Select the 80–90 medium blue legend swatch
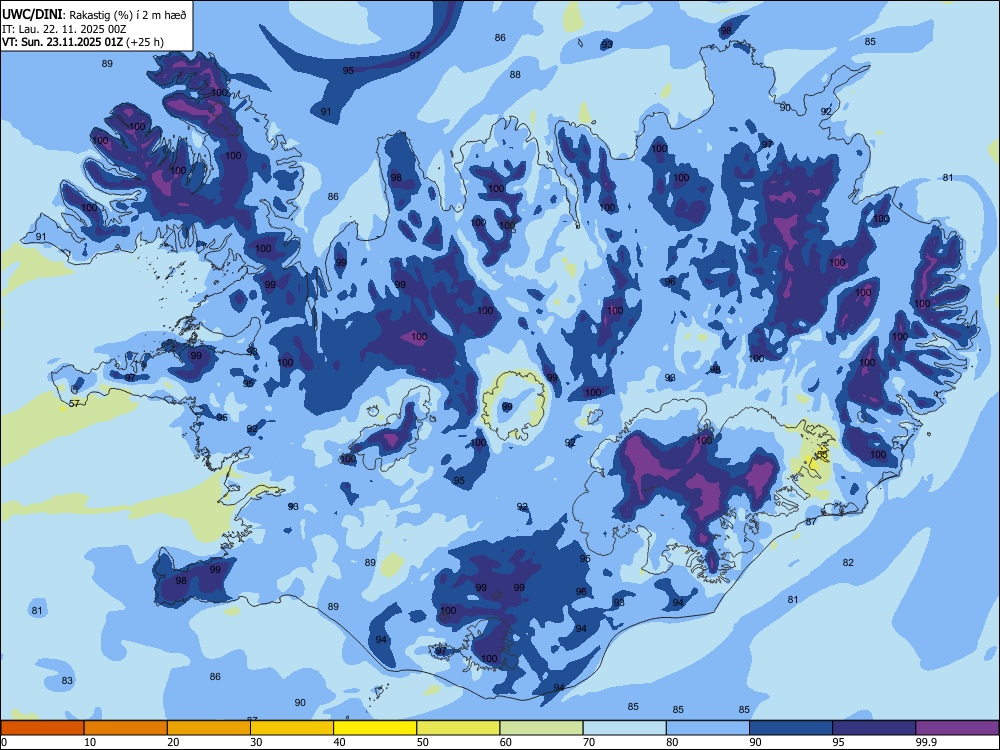This screenshot has height=750, width=1000. click(x=708, y=728)
